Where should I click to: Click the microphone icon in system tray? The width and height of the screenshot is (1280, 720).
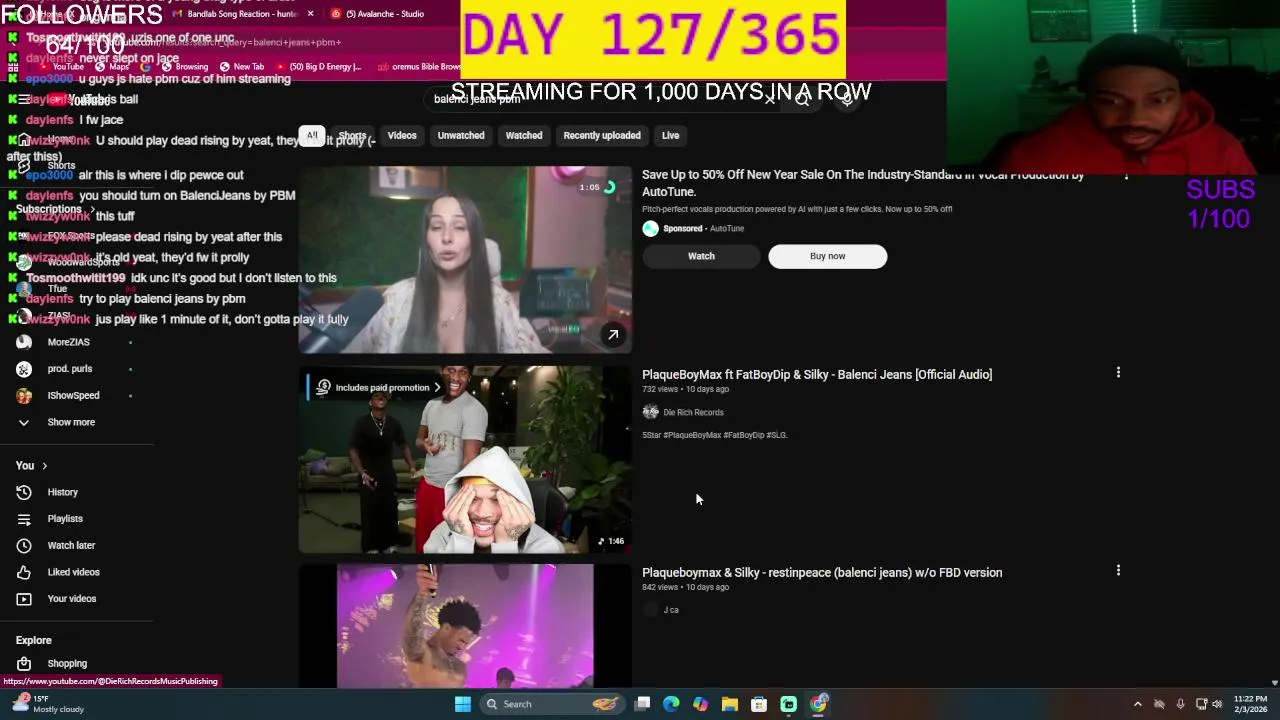(1180, 704)
